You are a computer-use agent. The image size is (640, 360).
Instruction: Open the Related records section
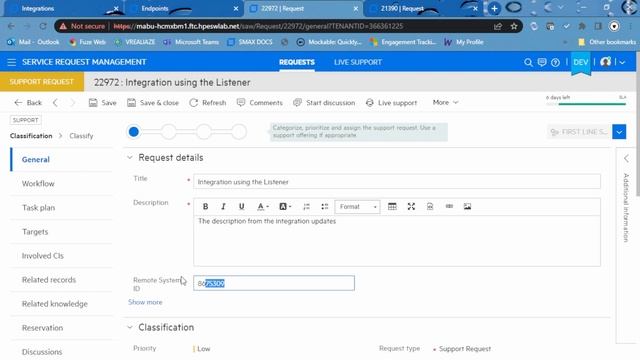click(x=61, y=280)
